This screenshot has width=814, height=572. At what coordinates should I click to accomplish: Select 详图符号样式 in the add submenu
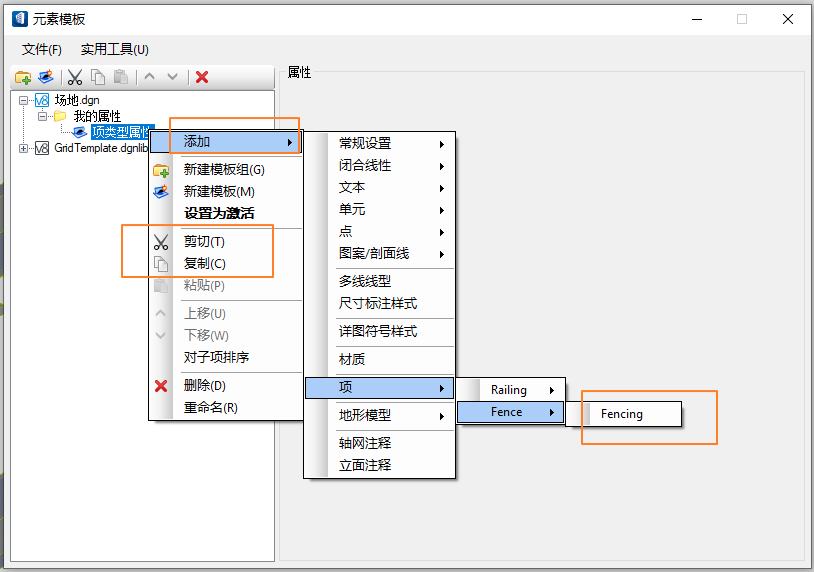(378, 331)
